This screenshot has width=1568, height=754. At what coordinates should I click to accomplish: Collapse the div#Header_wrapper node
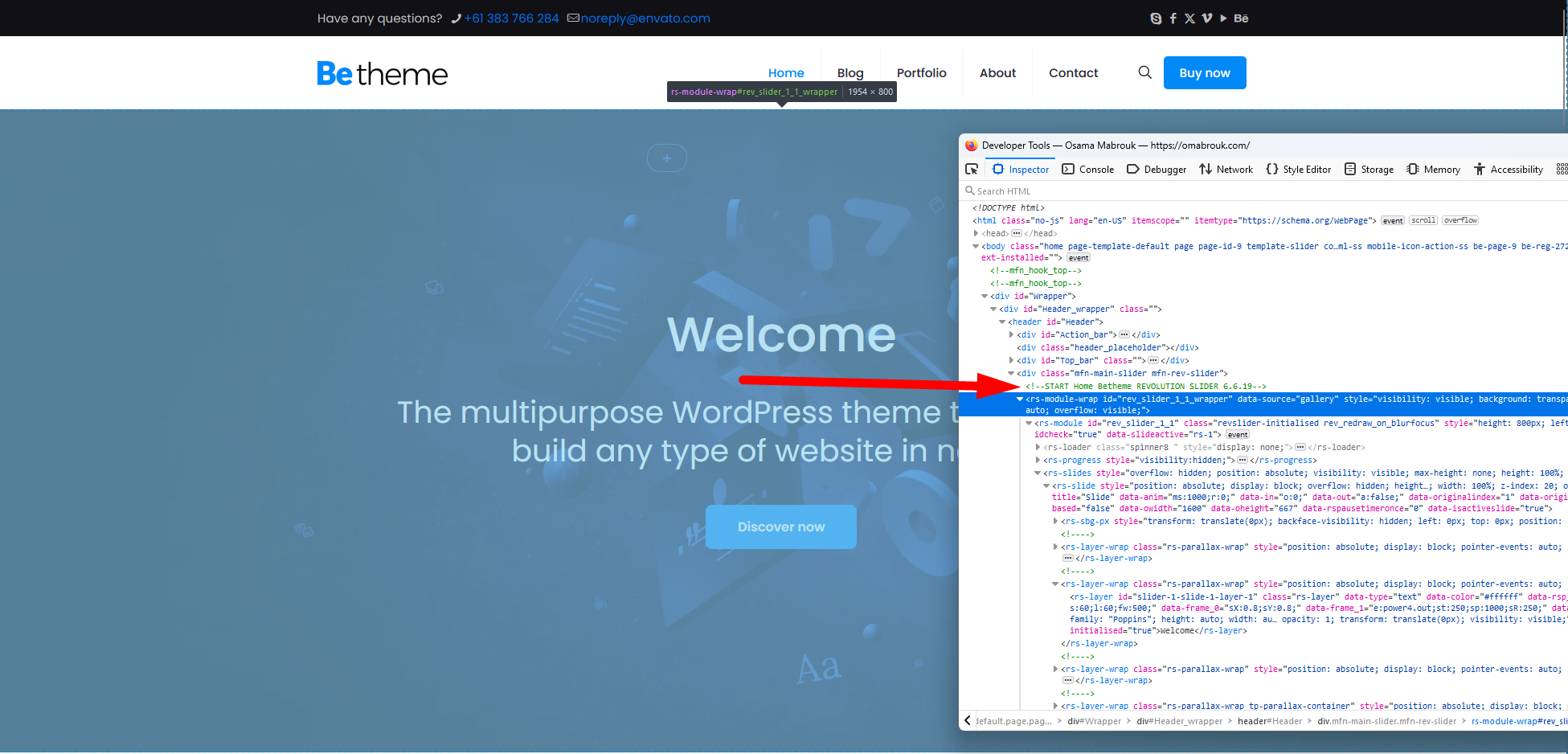(993, 309)
